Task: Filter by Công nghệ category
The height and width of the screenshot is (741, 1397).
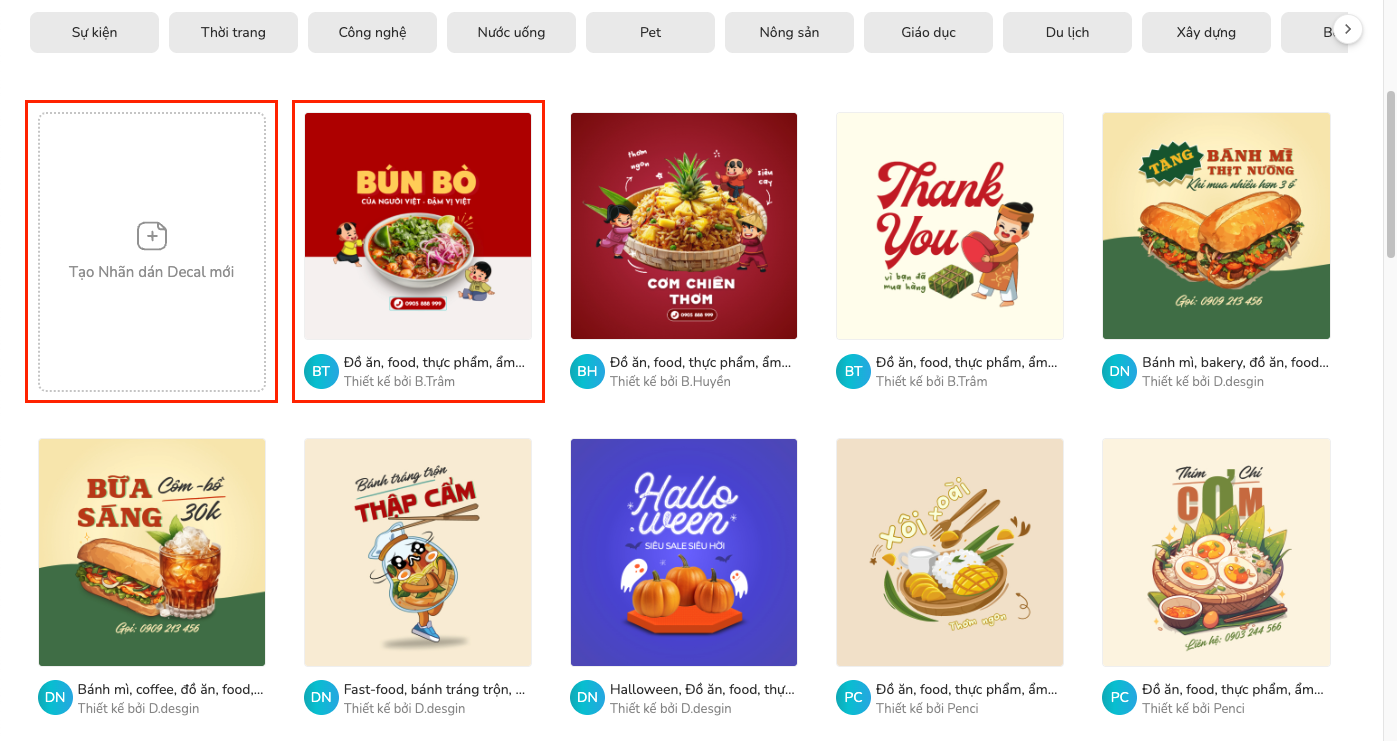Action: pos(372,32)
